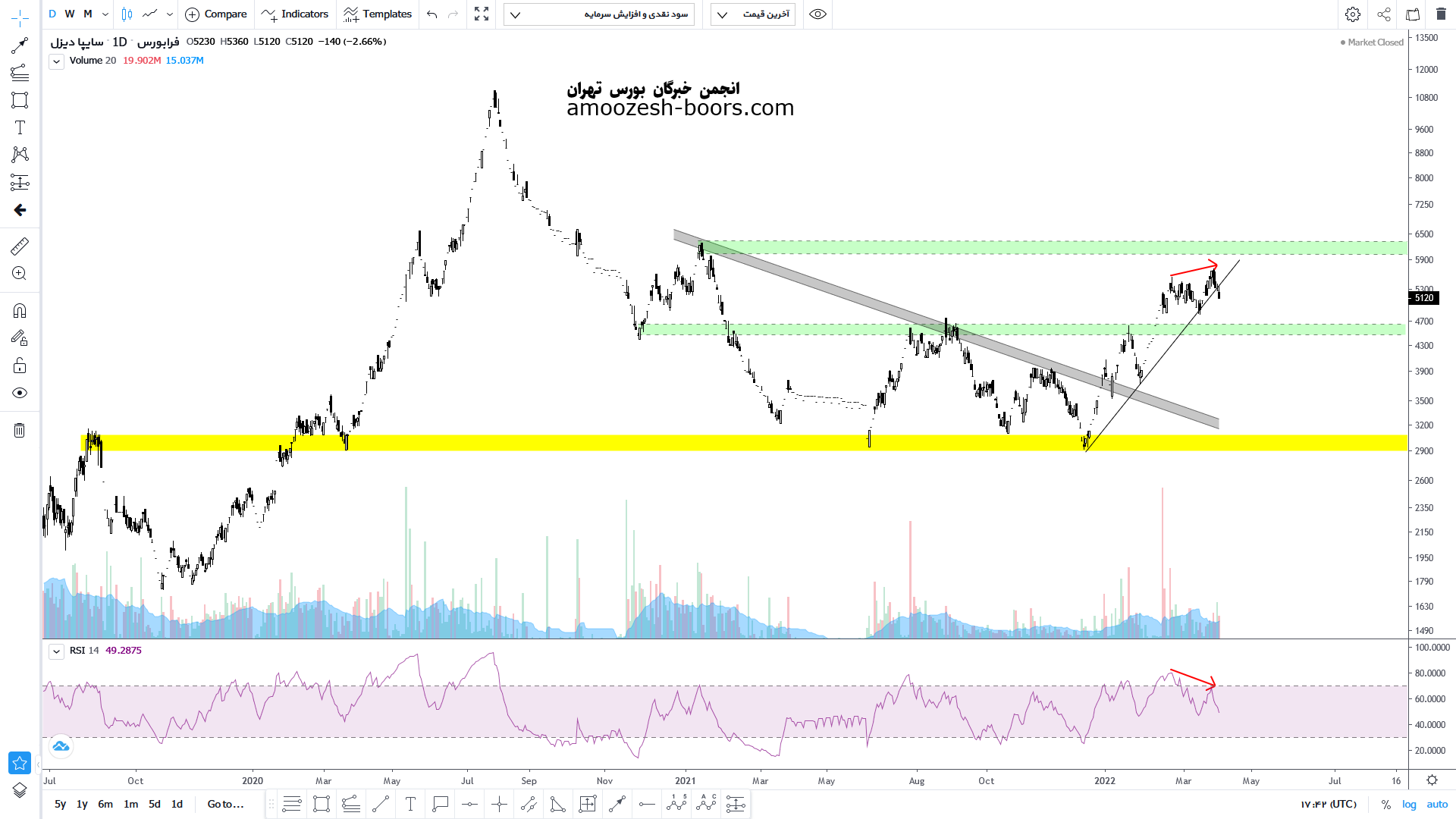Click the Compare symbol button
This screenshot has width=1456, height=819.
[216, 14]
